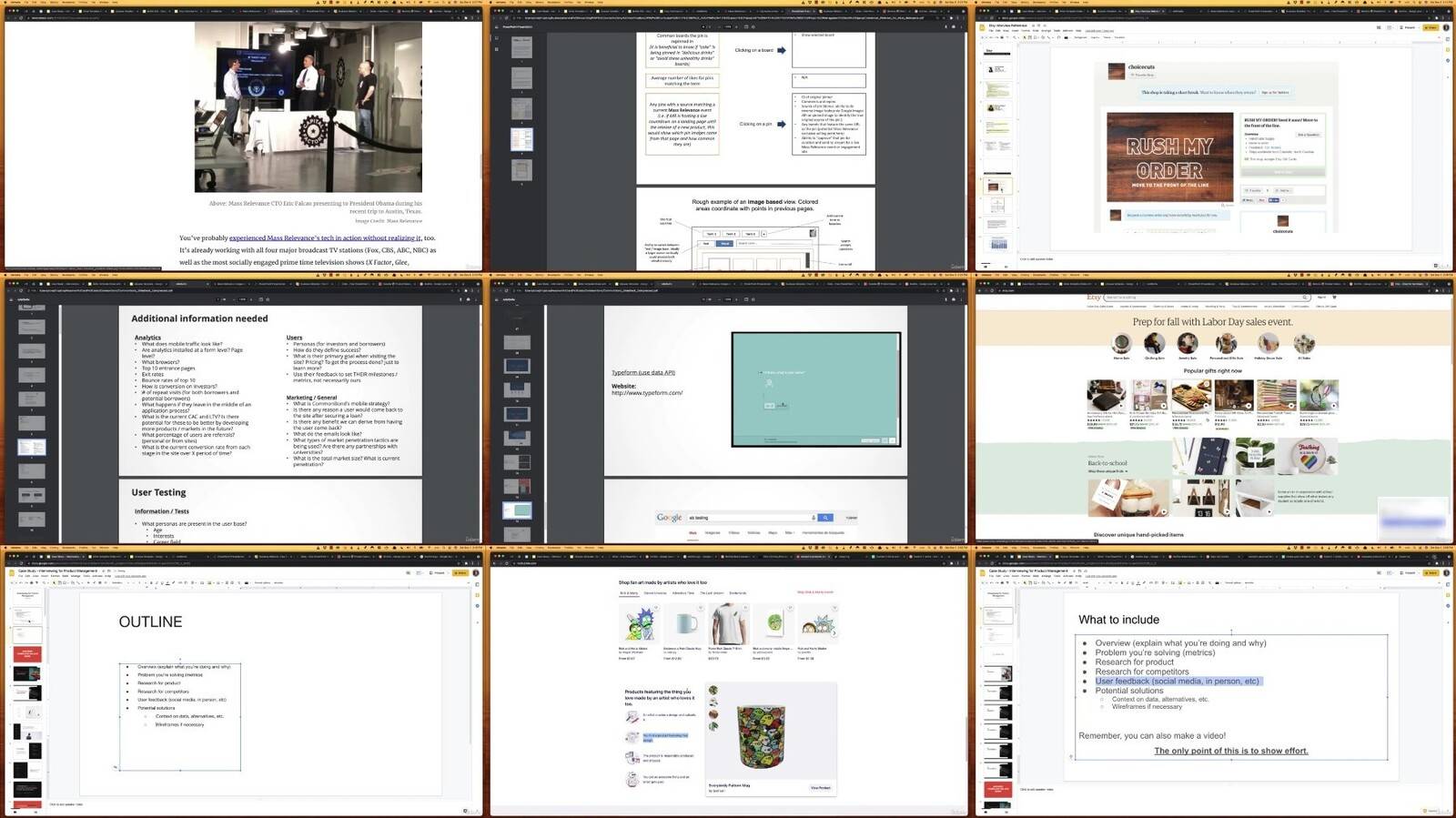The image size is (1456, 818).
Task: Select the blue bar chart slide thumbnail in filmstrip
Action: [998, 244]
